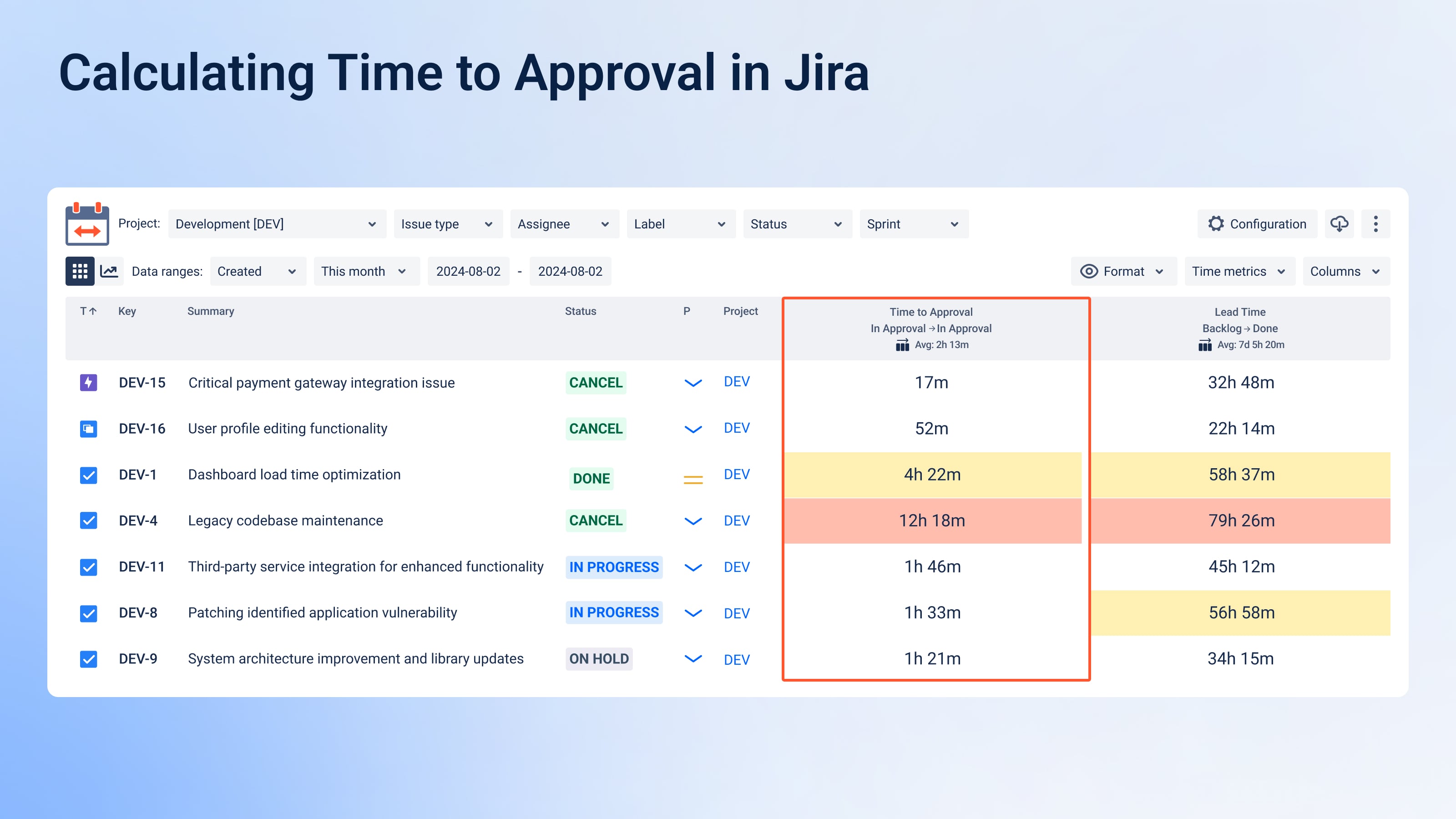Click IN PROGRESS status badge for DEV-8
The image size is (1456, 819).
click(x=614, y=613)
